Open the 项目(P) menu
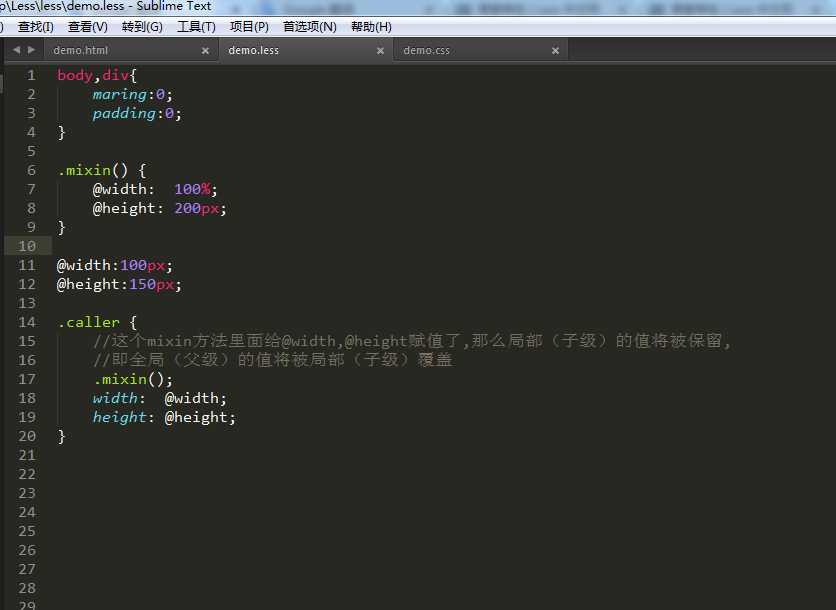The width and height of the screenshot is (836, 610). point(249,27)
